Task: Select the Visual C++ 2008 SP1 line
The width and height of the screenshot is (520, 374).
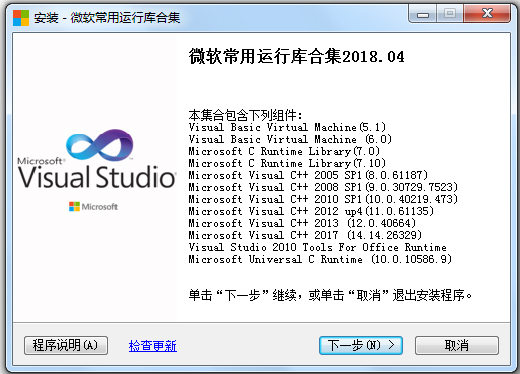Action: coord(323,187)
